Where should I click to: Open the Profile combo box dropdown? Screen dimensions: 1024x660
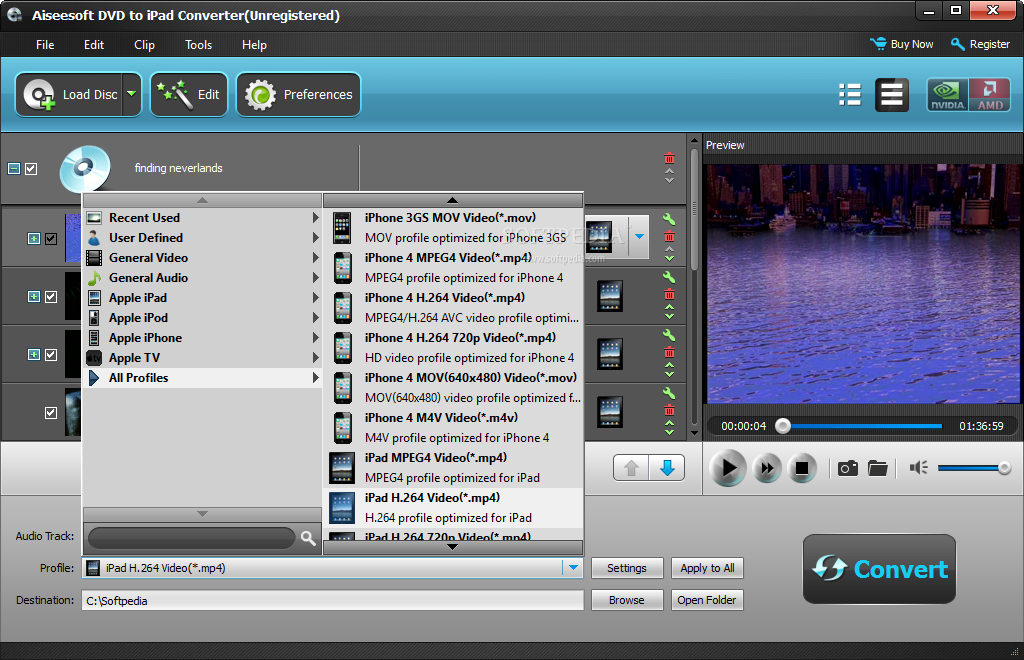(573, 568)
